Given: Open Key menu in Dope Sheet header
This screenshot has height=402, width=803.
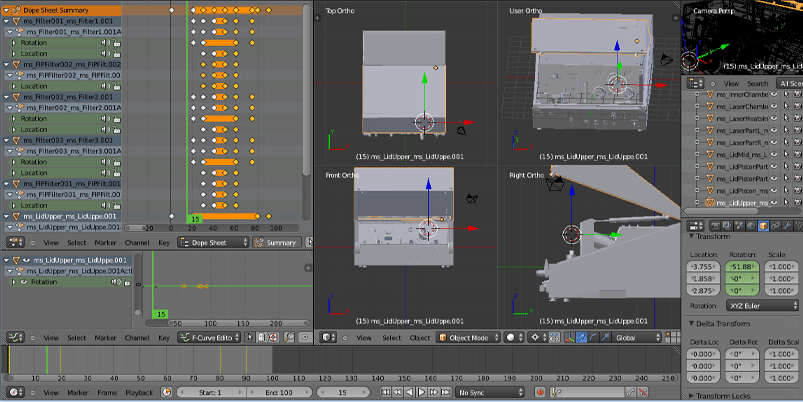Looking at the screenshot, I should 164,242.
